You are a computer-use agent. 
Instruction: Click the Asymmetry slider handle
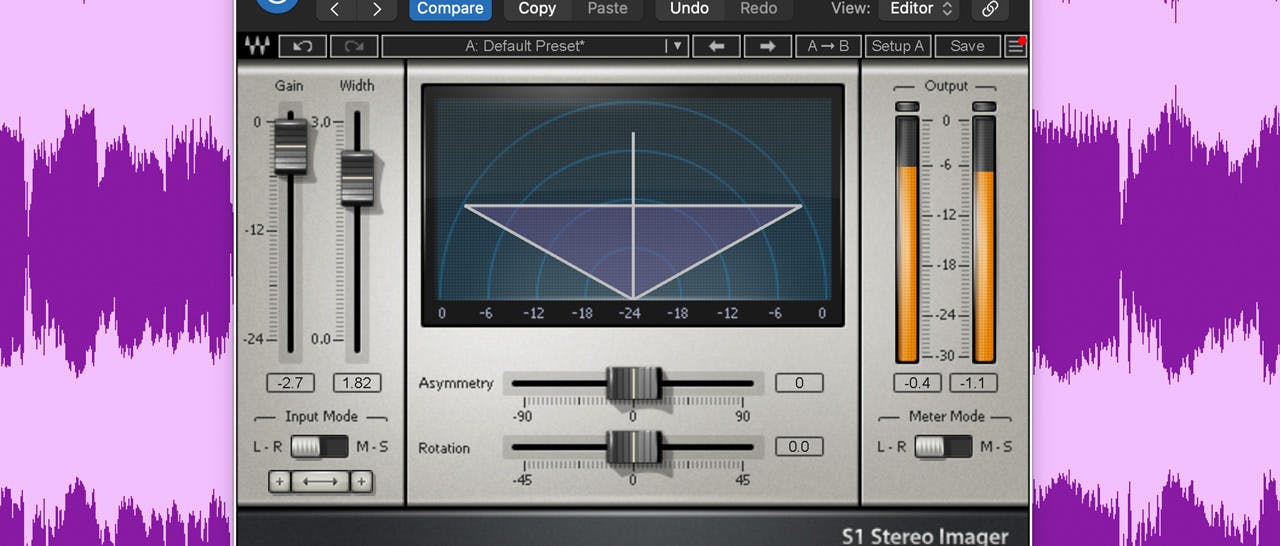click(634, 383)
